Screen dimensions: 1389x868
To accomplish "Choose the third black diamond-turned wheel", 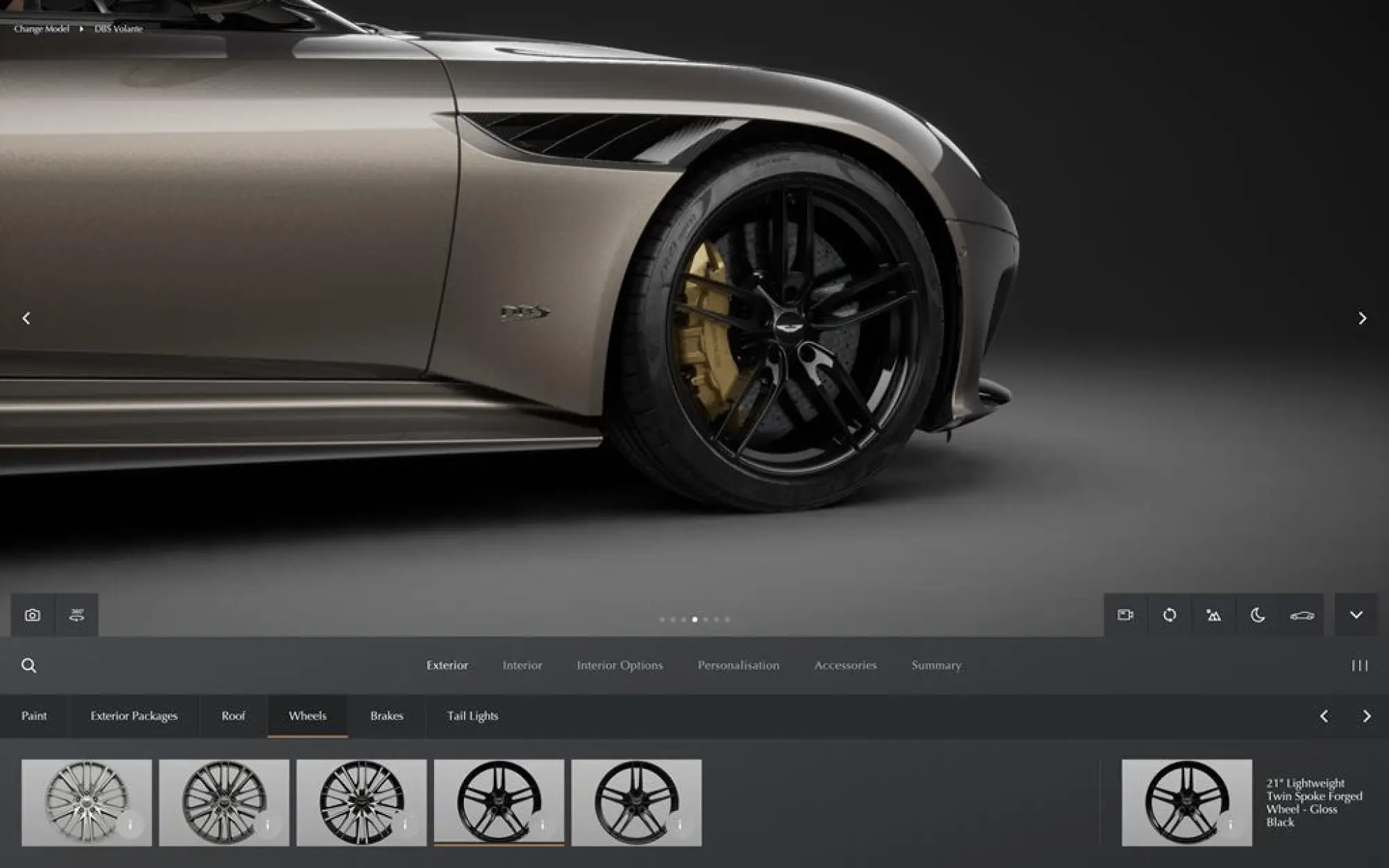I will [362, 803].
